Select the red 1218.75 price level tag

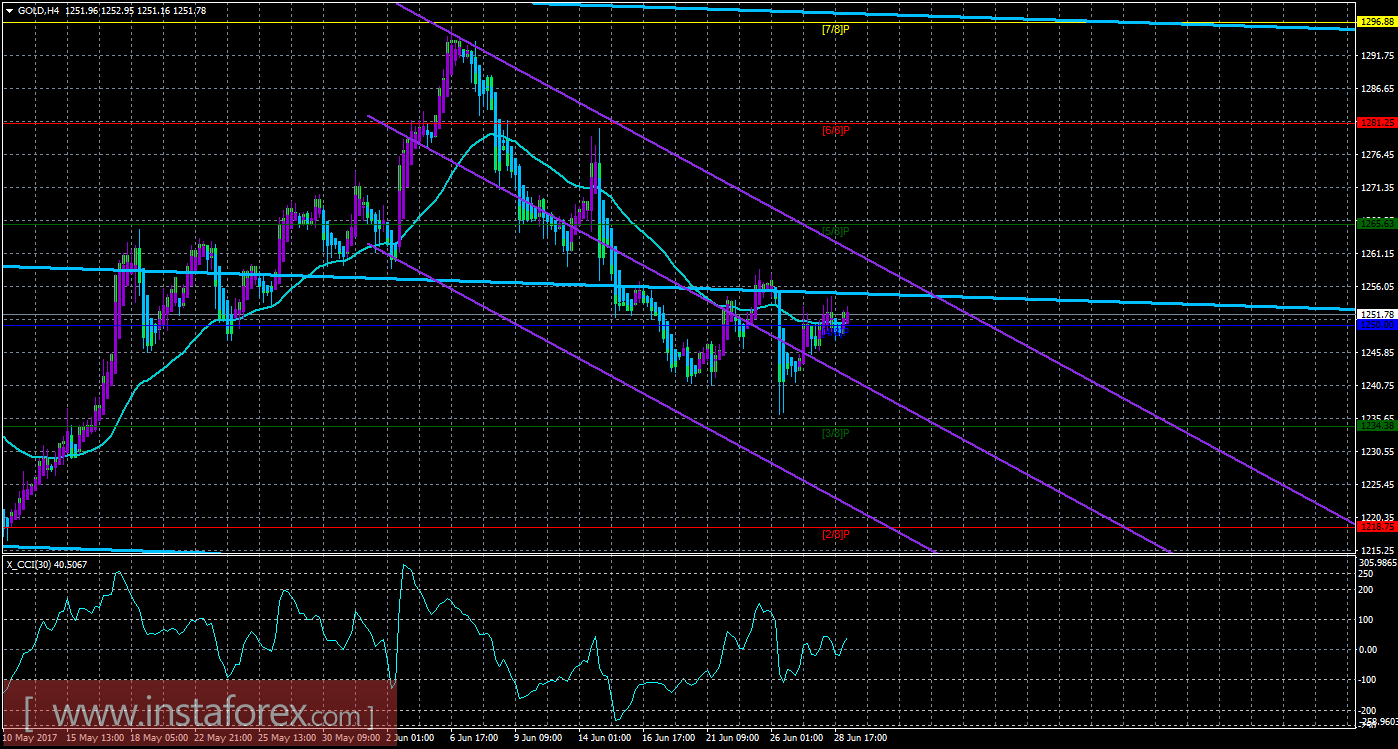coord(1377,526)
